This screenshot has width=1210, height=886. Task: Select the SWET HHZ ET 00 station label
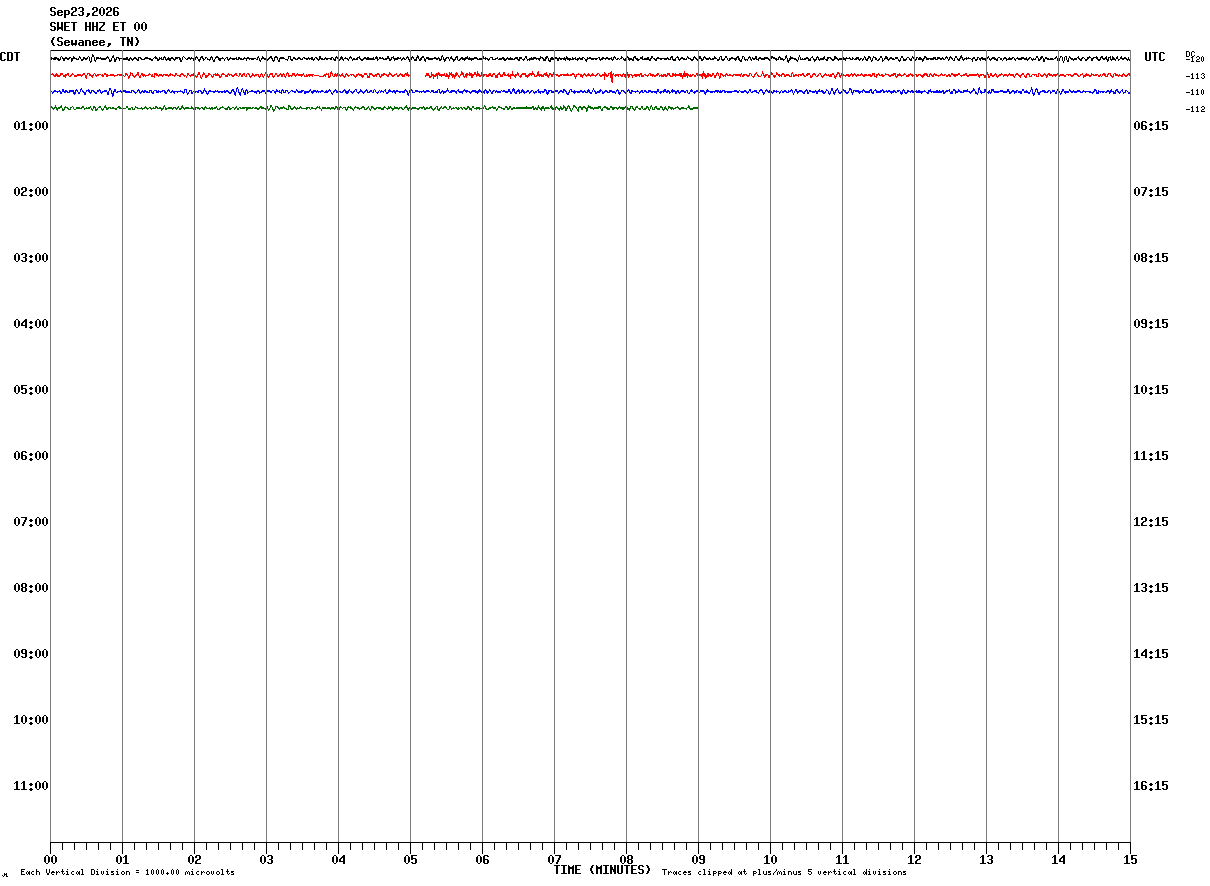pos(99,27)
